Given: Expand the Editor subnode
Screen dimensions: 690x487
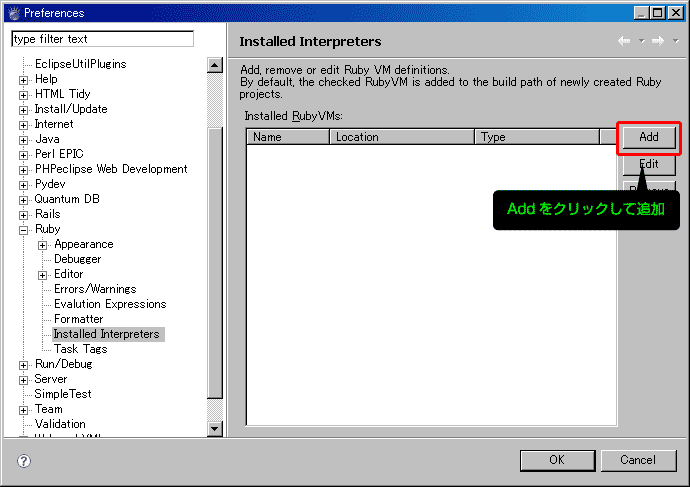Looking at the screenshot, I should (x=43, y=275).
